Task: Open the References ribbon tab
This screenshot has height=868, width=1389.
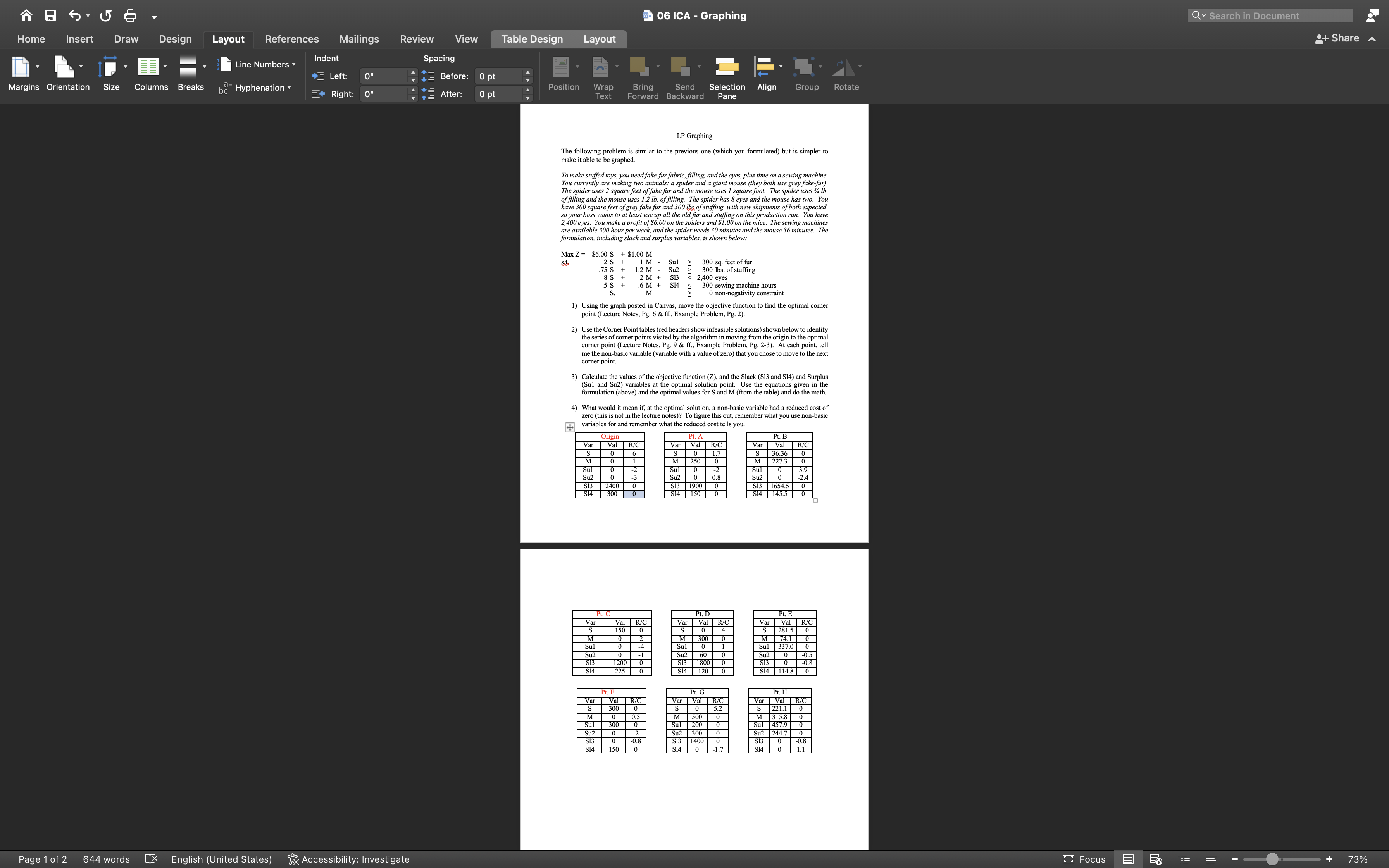Action: click(291, 38)
